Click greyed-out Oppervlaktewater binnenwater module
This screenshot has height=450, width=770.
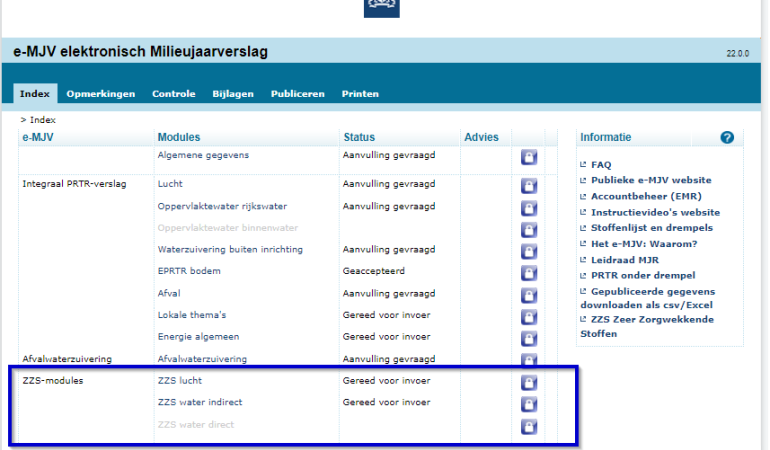[x=228, y=228]
